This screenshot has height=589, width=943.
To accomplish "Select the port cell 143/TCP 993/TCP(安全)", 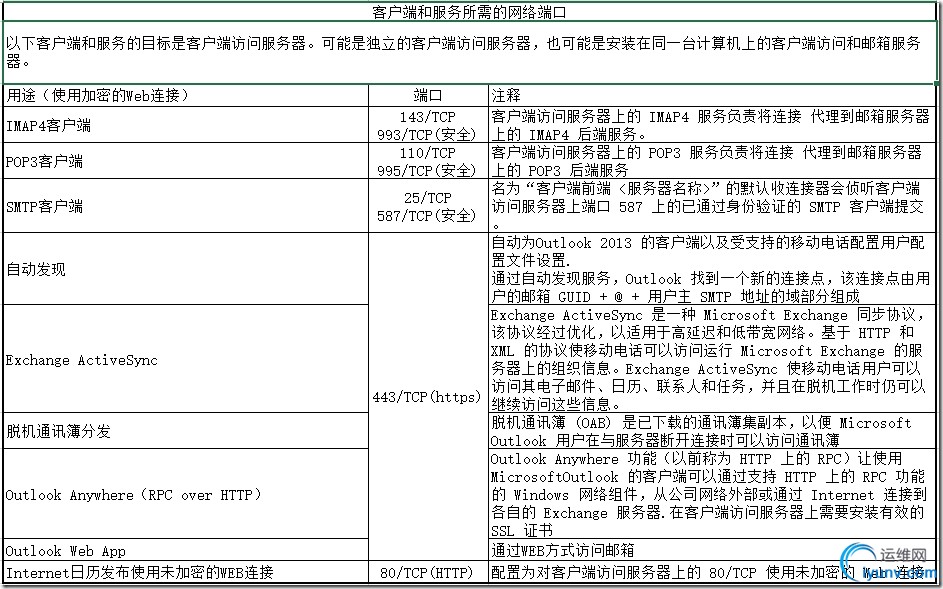I will [428, 125].
